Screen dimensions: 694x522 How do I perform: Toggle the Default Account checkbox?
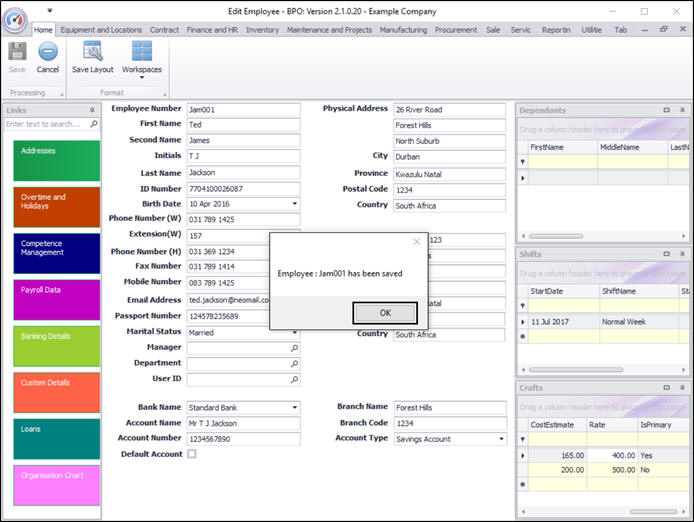click(192, 454)
